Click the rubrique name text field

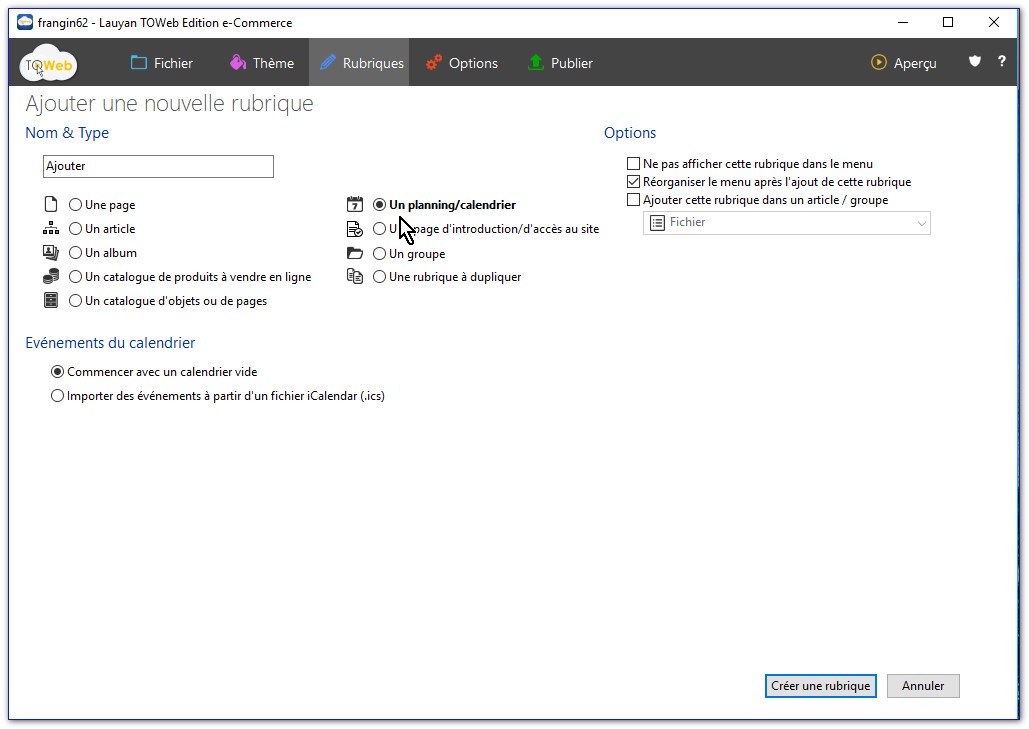pos(158,166)
